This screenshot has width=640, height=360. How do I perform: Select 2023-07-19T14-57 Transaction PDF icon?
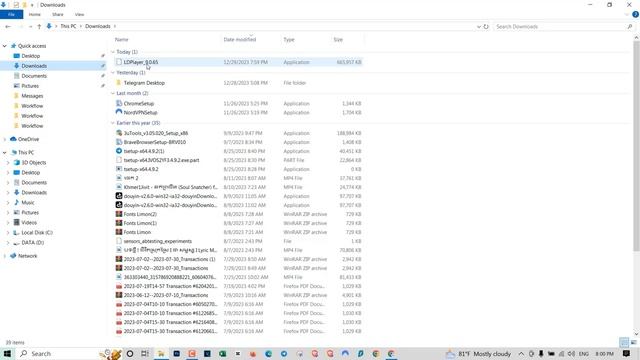[119, 286]
